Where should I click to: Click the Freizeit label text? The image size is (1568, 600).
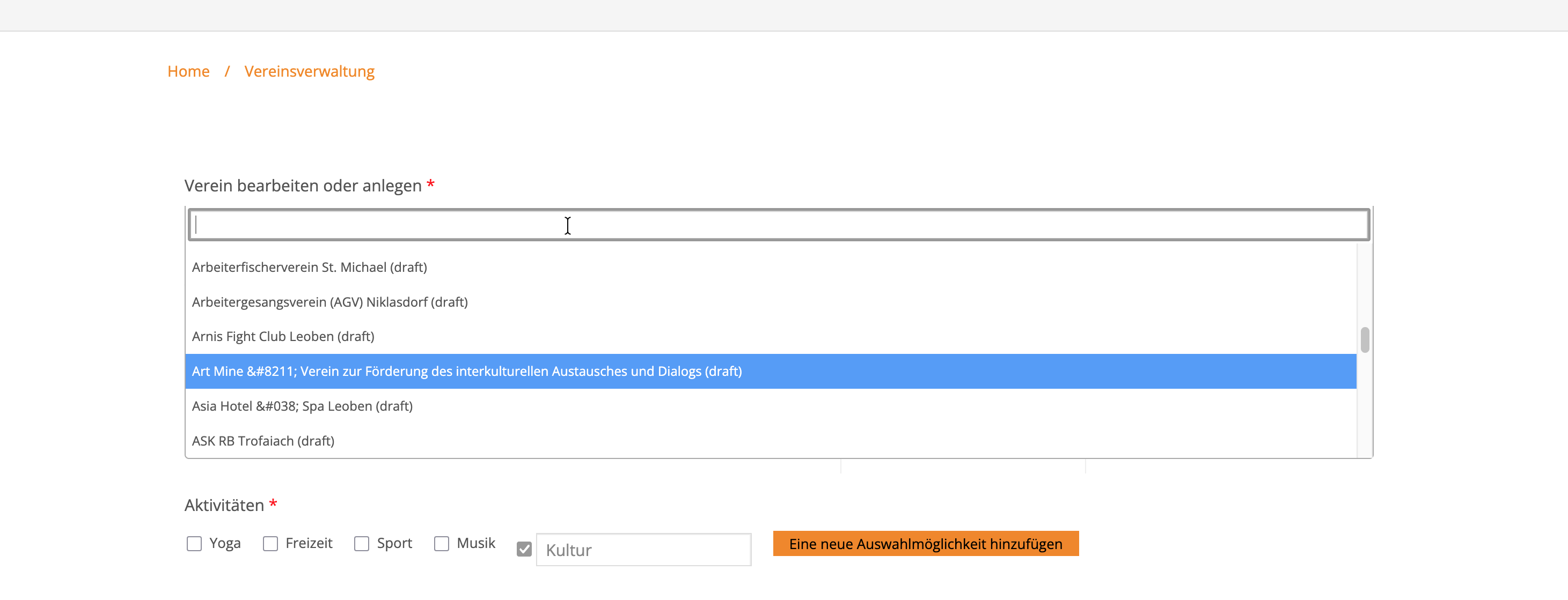tap(309, 543)
